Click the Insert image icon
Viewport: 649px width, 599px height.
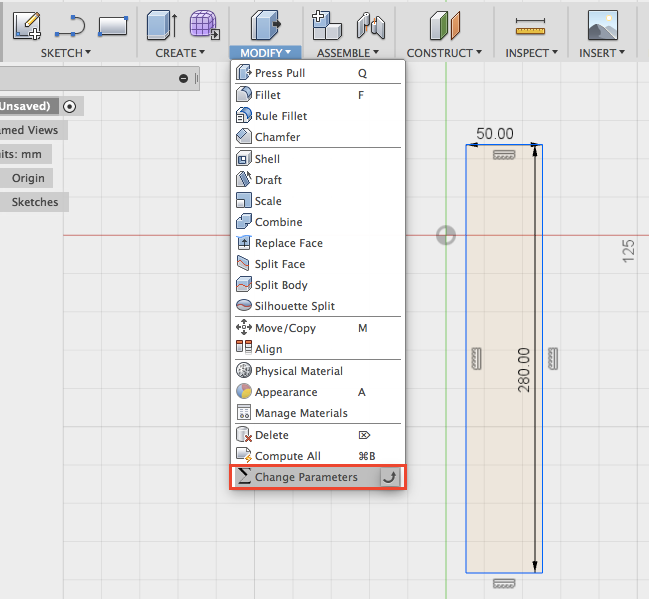tap(603, 26)
